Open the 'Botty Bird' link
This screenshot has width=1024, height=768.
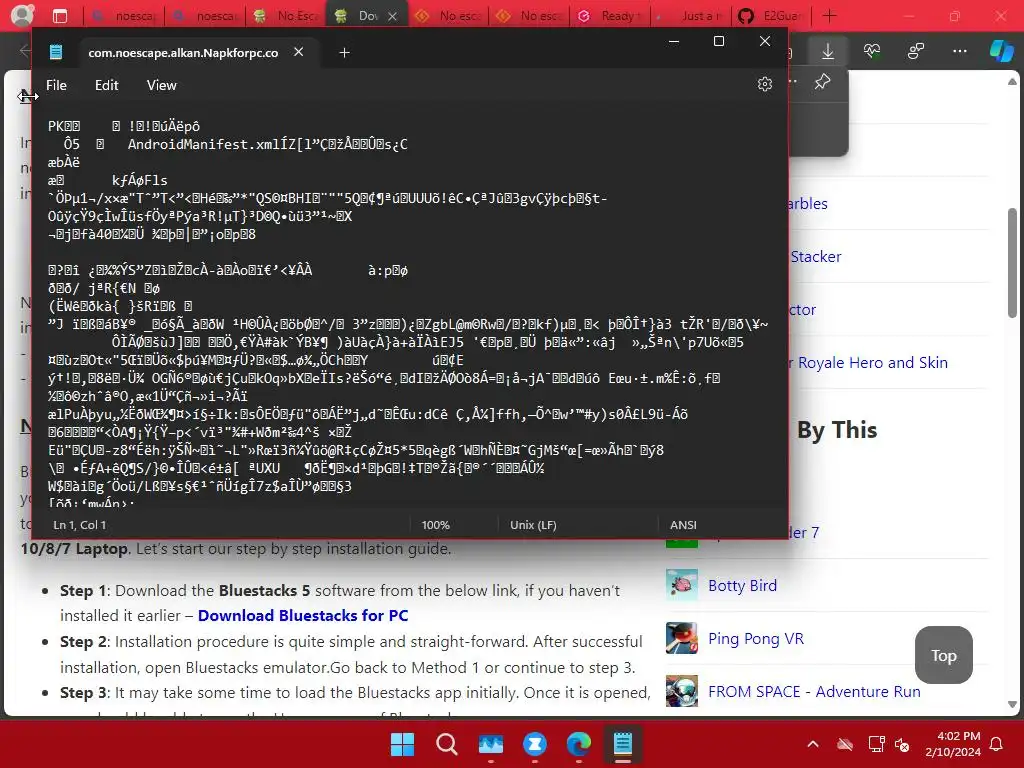click(743, 586)
